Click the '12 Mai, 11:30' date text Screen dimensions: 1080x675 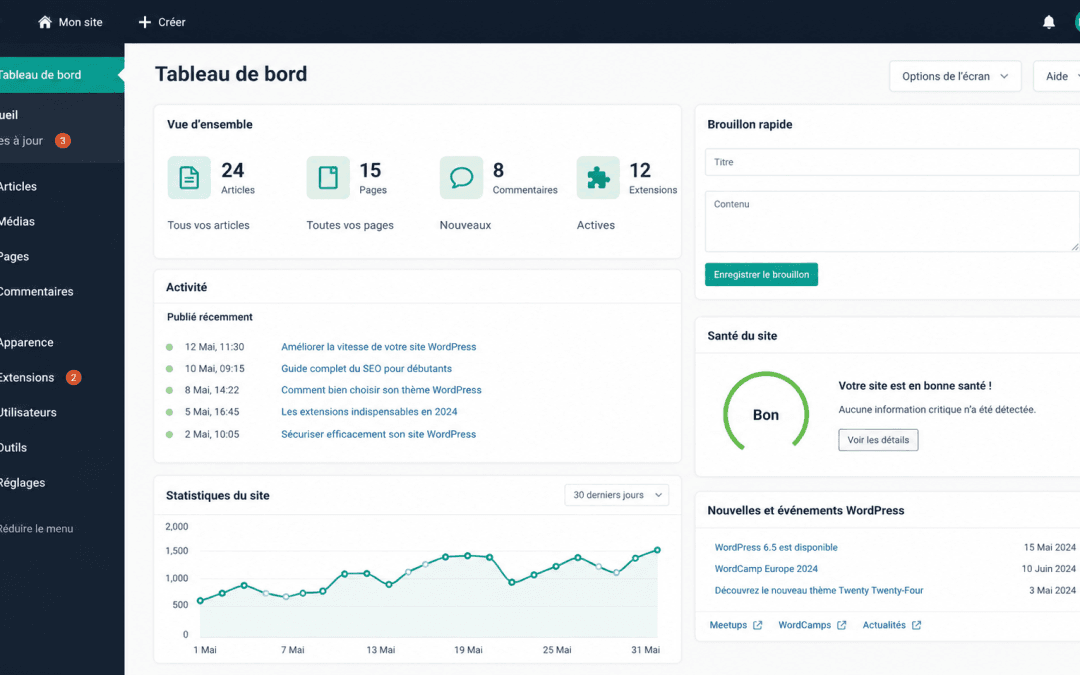point(214,347)
